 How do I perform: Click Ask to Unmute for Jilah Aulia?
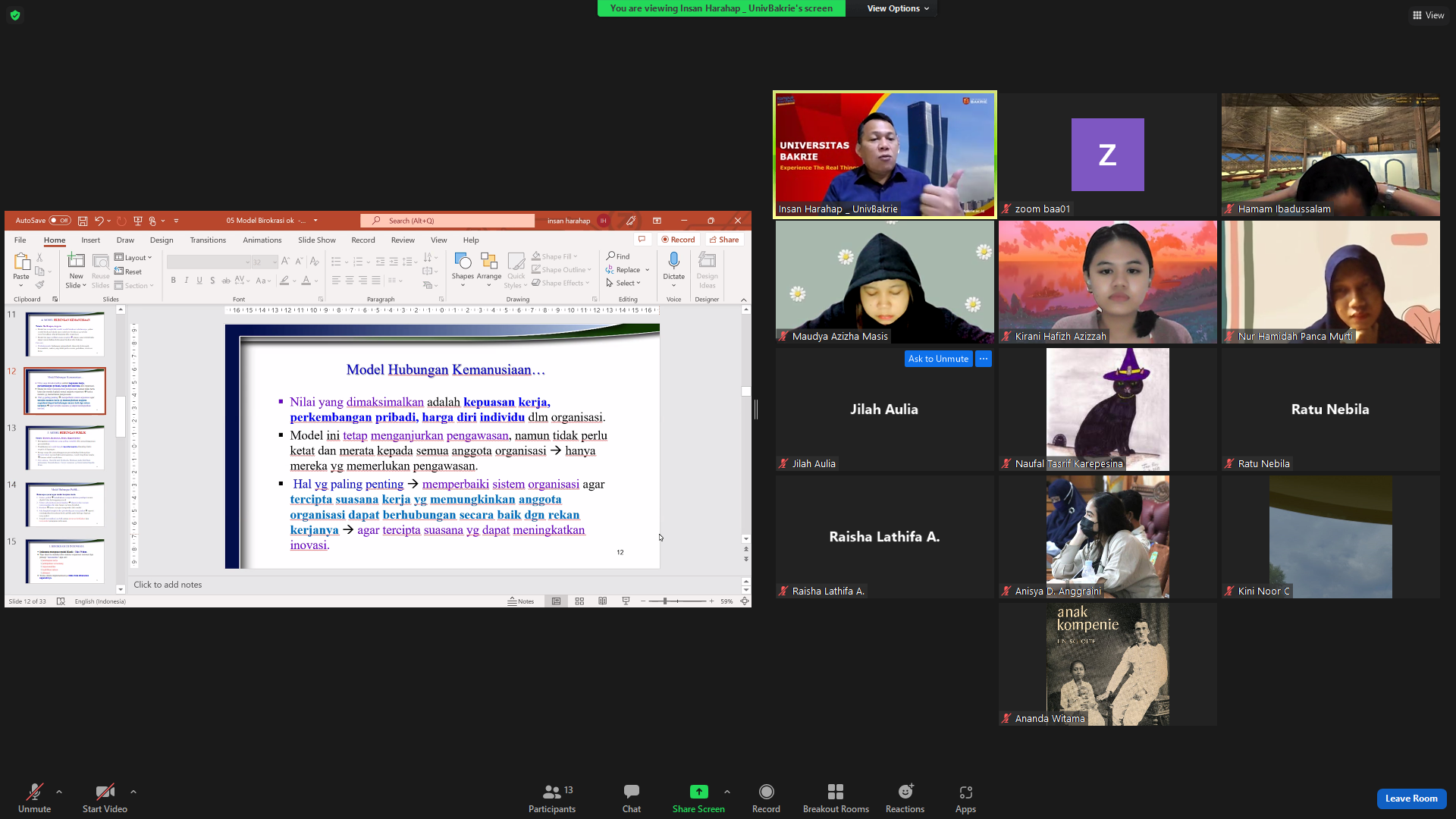click(x=938, y=359)
